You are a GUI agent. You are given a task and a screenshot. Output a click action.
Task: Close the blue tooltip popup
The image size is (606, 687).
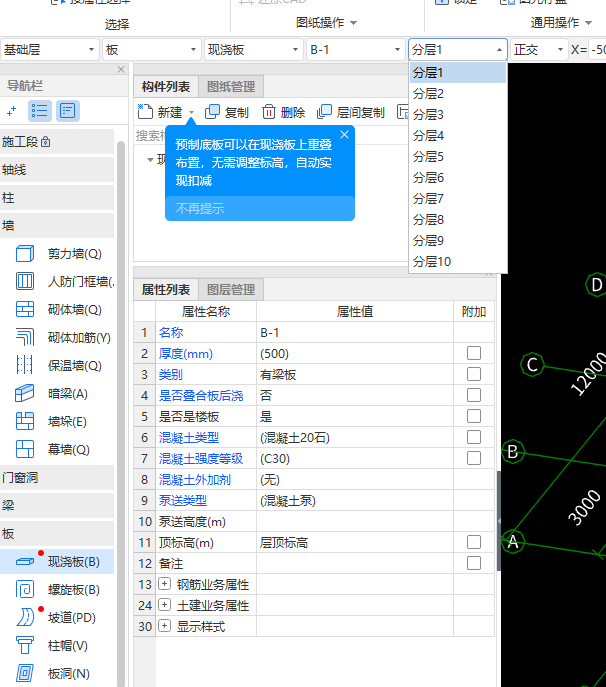[344, 135]
